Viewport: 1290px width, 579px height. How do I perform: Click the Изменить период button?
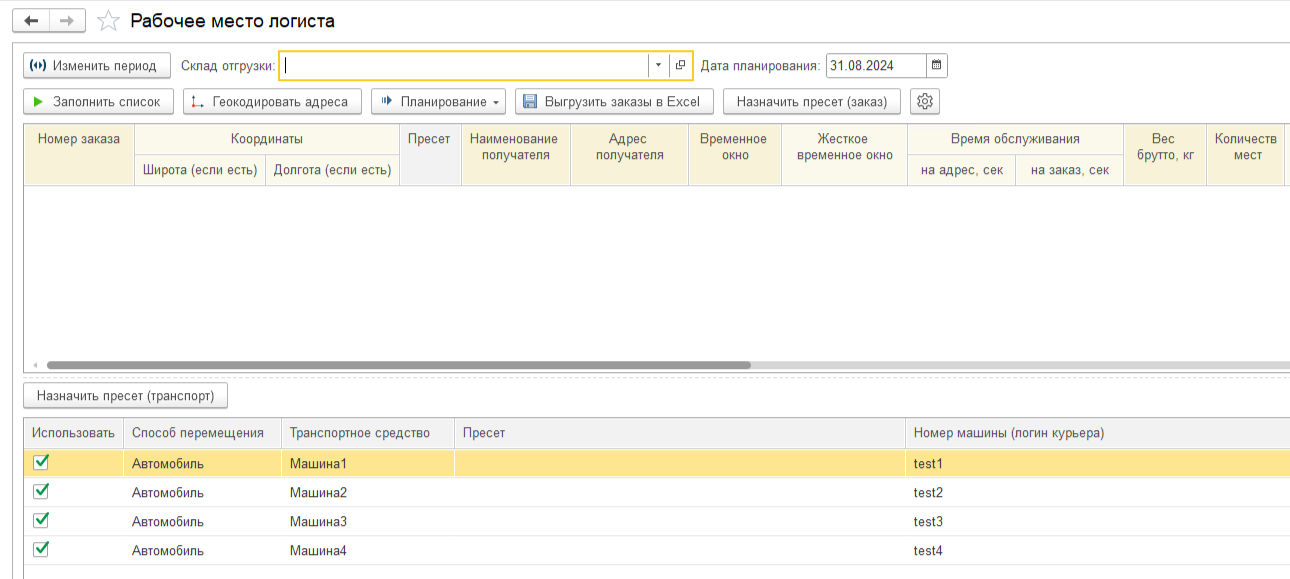97,65
